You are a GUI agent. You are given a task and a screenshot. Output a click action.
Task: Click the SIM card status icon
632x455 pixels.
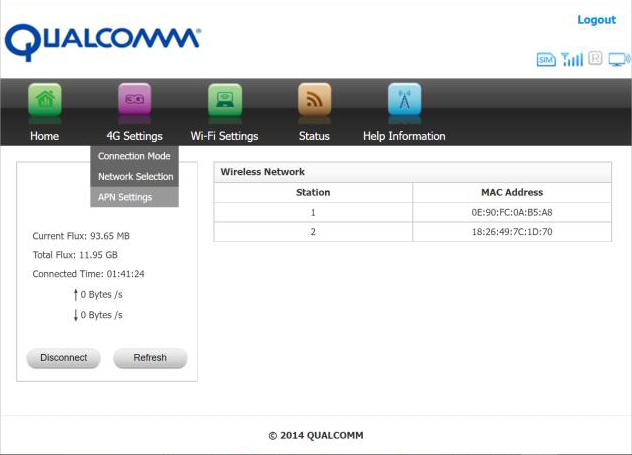(x=546, y=60)
